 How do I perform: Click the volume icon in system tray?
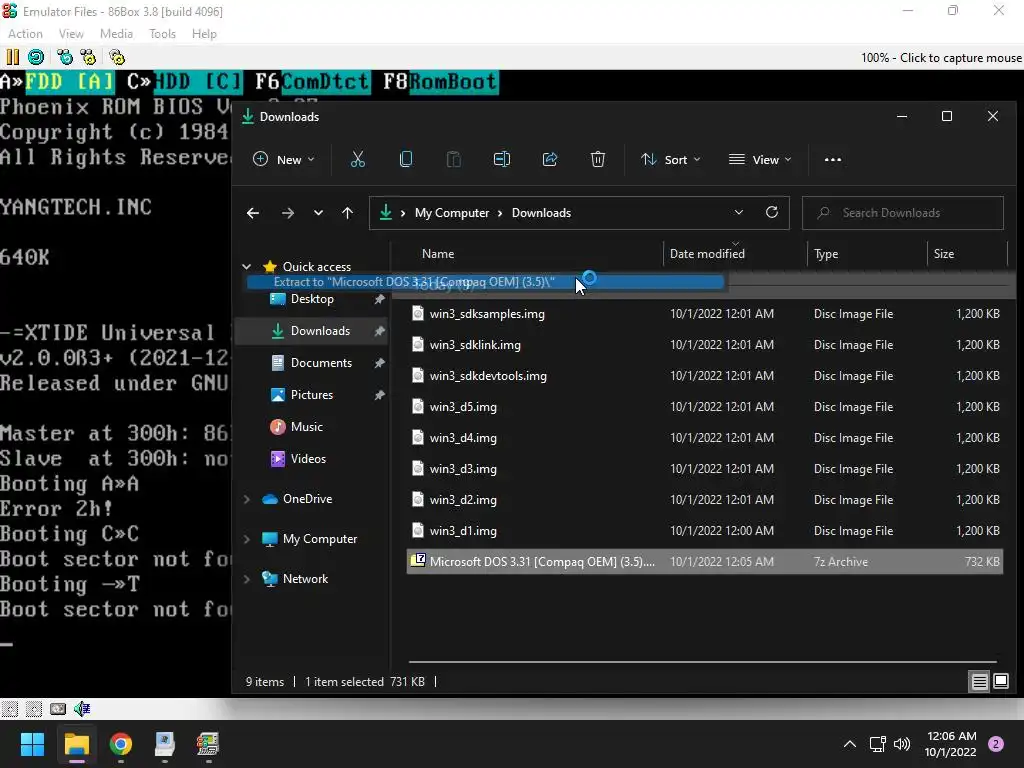(x=902, y=744)
